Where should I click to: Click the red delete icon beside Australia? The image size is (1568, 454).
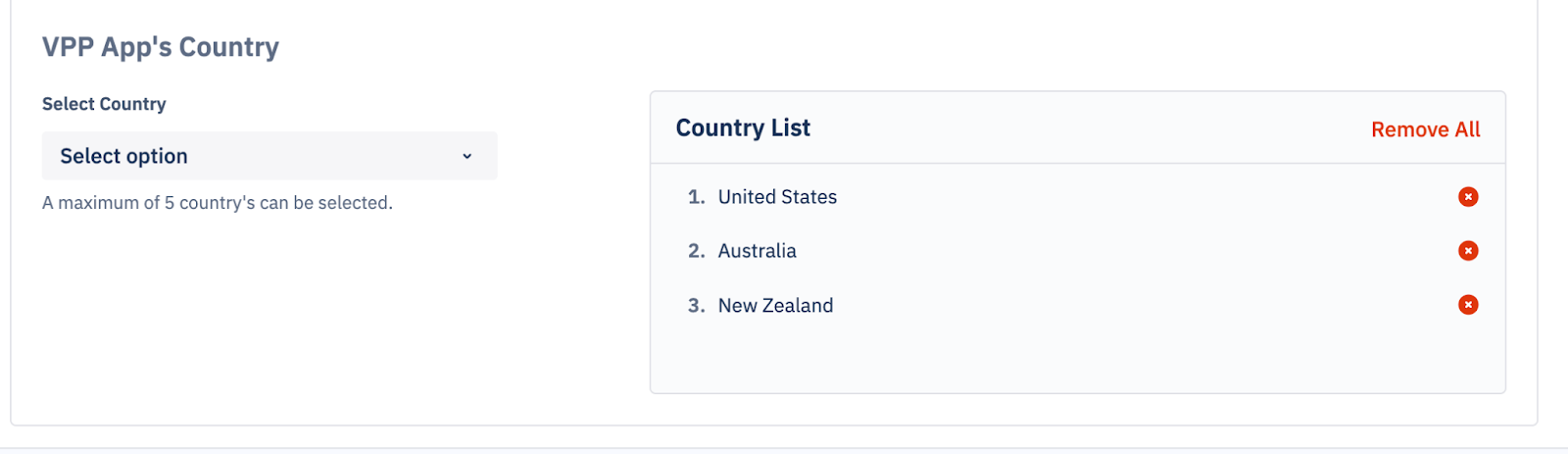[x=1468, y=251]
